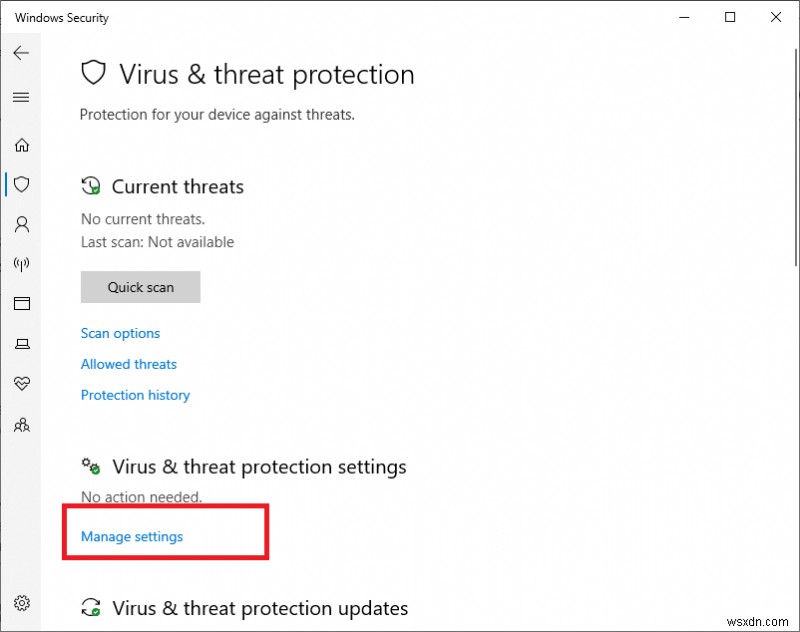Click Virus & threat protection settings heading

click(259, 467)
